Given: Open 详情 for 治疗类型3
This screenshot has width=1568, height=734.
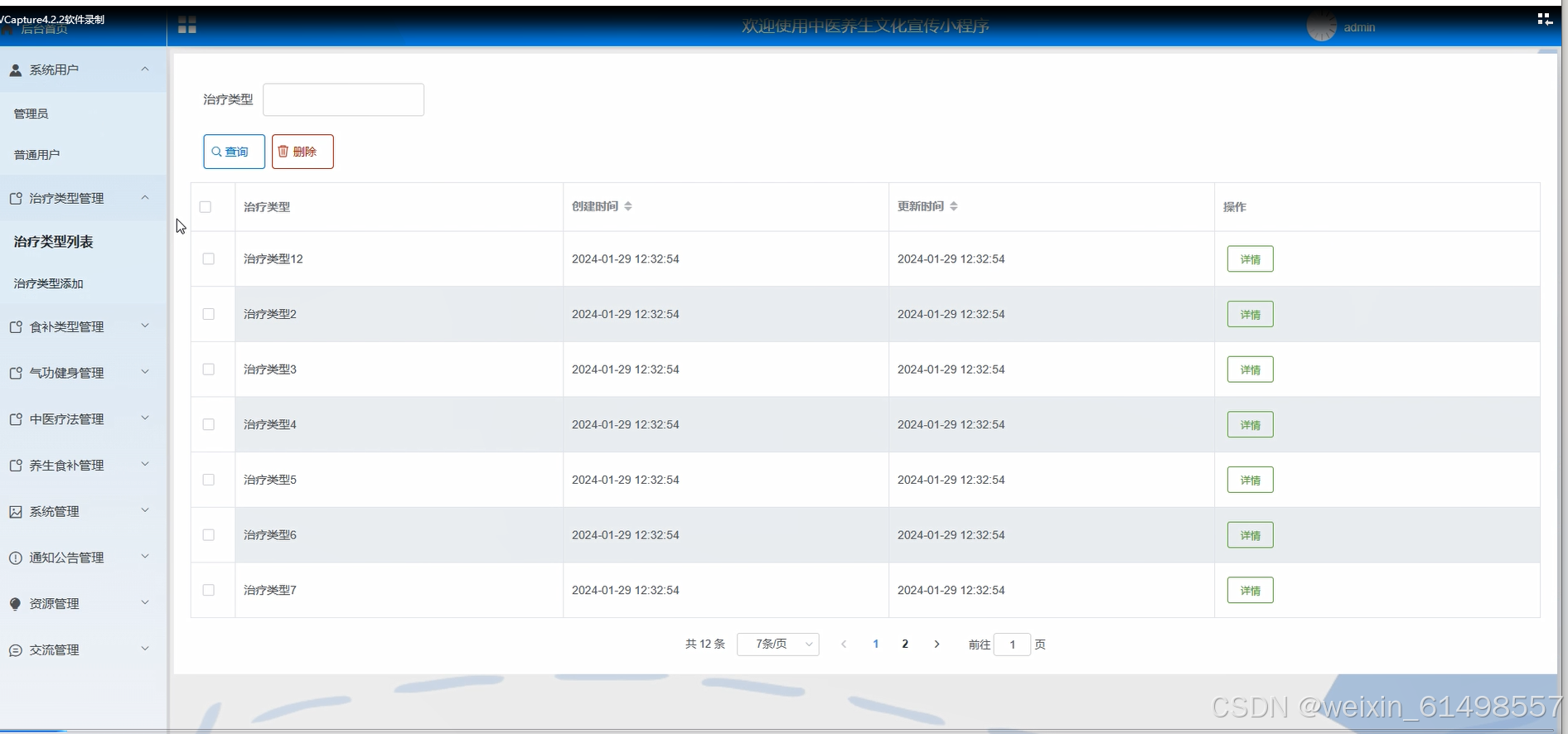Looking at the screenshot, I should (x=1251, y=369).
